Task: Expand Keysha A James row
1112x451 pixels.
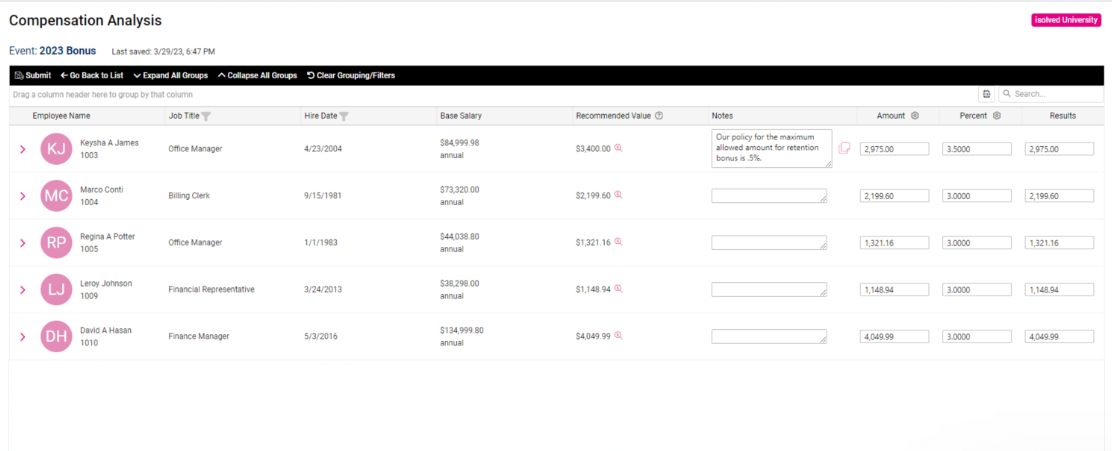Action: (22, 149)
